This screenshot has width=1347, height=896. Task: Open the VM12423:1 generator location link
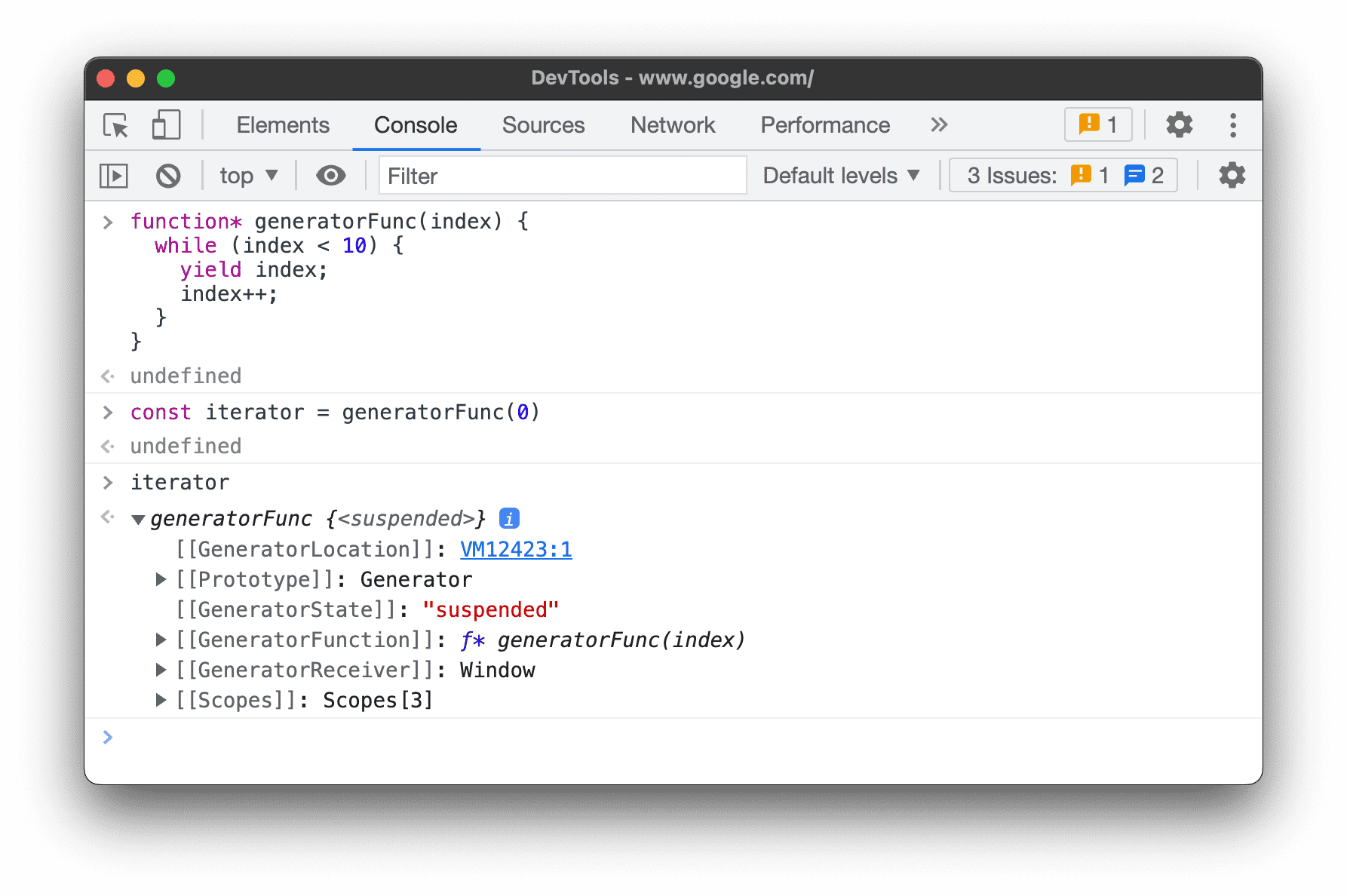(x=515, y=549)
